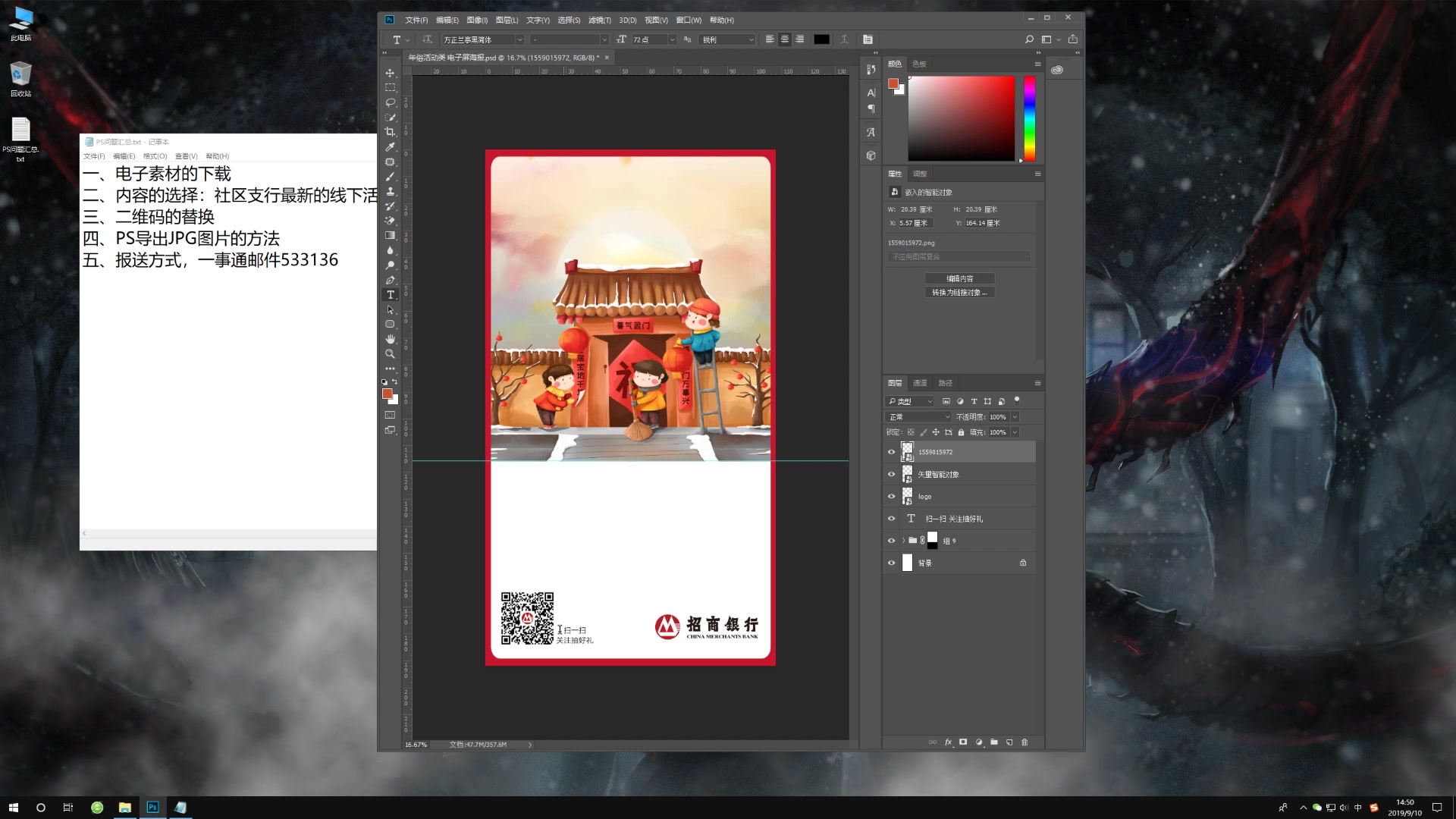Hide the 扫一扫 关注抽好礼 text layer
Image resolution: width=1456 pixels, height=819 pixels.
click(891, 519)
